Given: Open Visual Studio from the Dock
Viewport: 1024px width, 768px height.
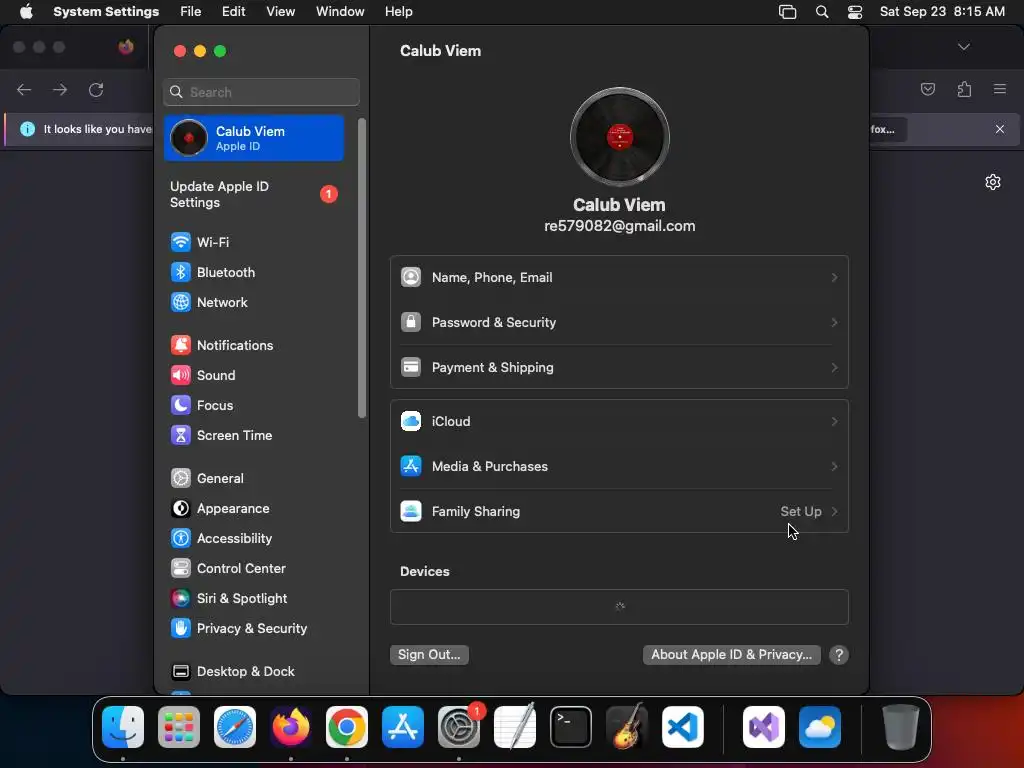Looking at the screenshot, I should [763, 727].
